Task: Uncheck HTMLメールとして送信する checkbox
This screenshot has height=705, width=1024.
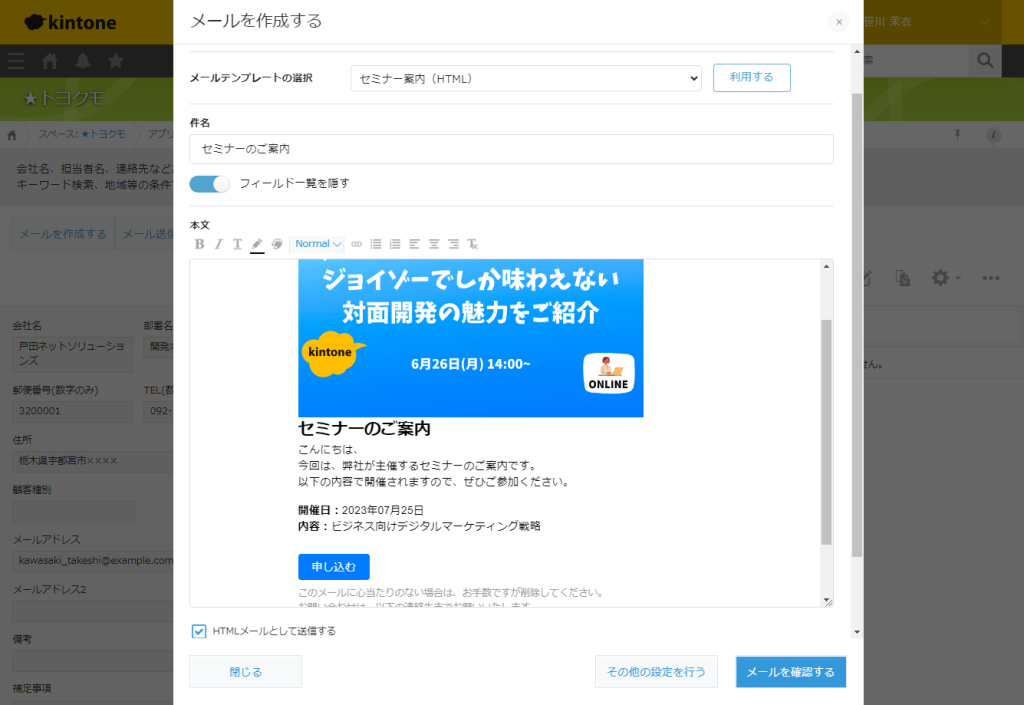Action: coord(199,631)
